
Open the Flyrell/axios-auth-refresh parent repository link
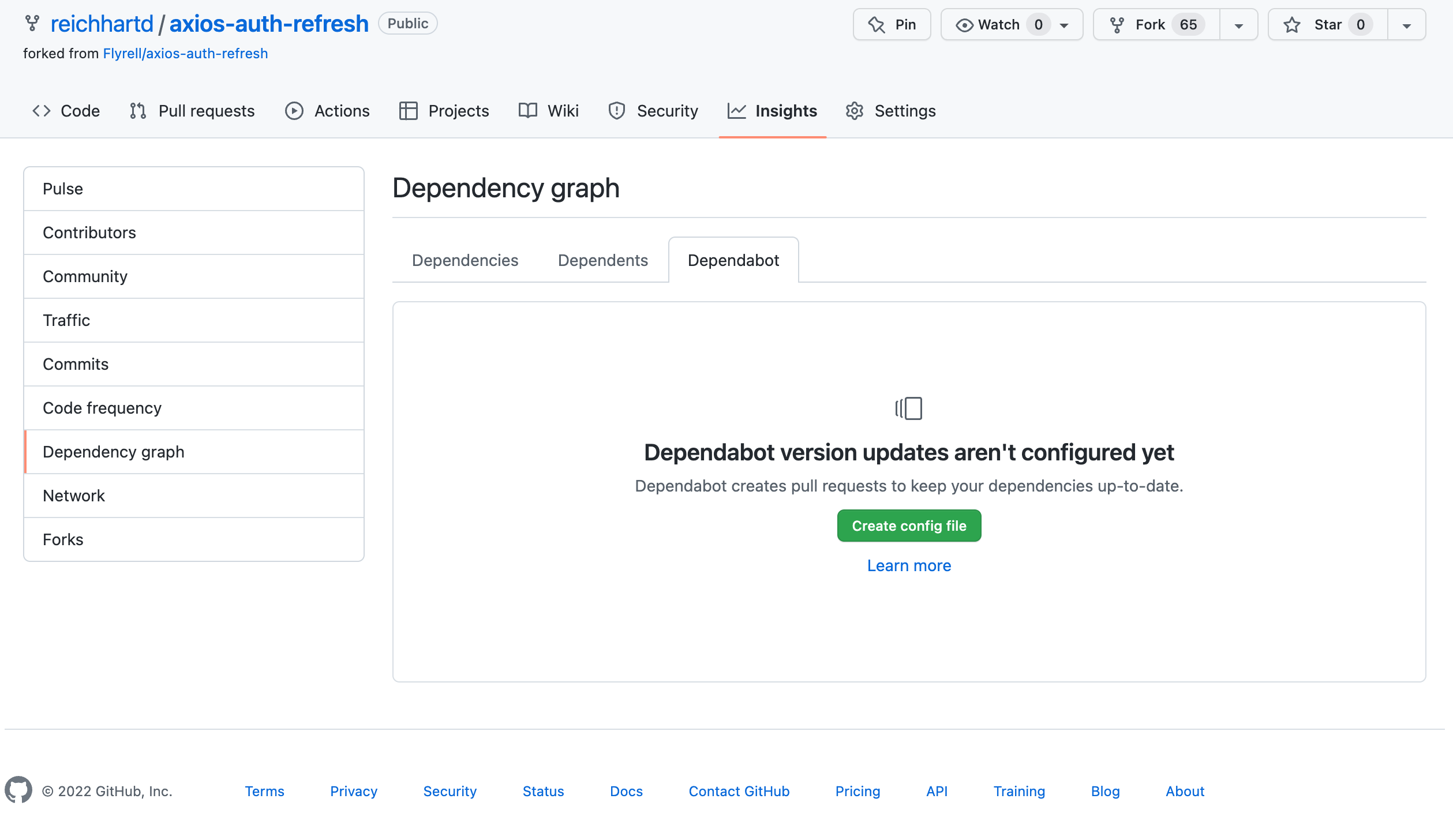(185, 54)
